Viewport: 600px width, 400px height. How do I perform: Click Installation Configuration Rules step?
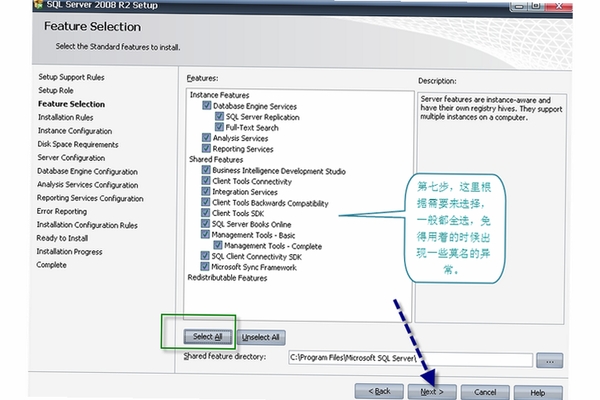click(87, 225)
